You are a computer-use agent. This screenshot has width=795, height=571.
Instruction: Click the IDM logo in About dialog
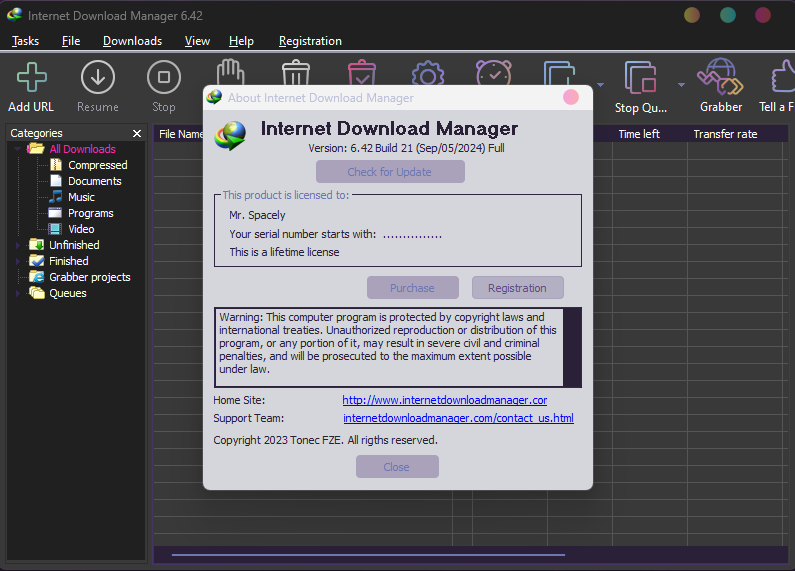pyautogui.click(x=230, y=136)
